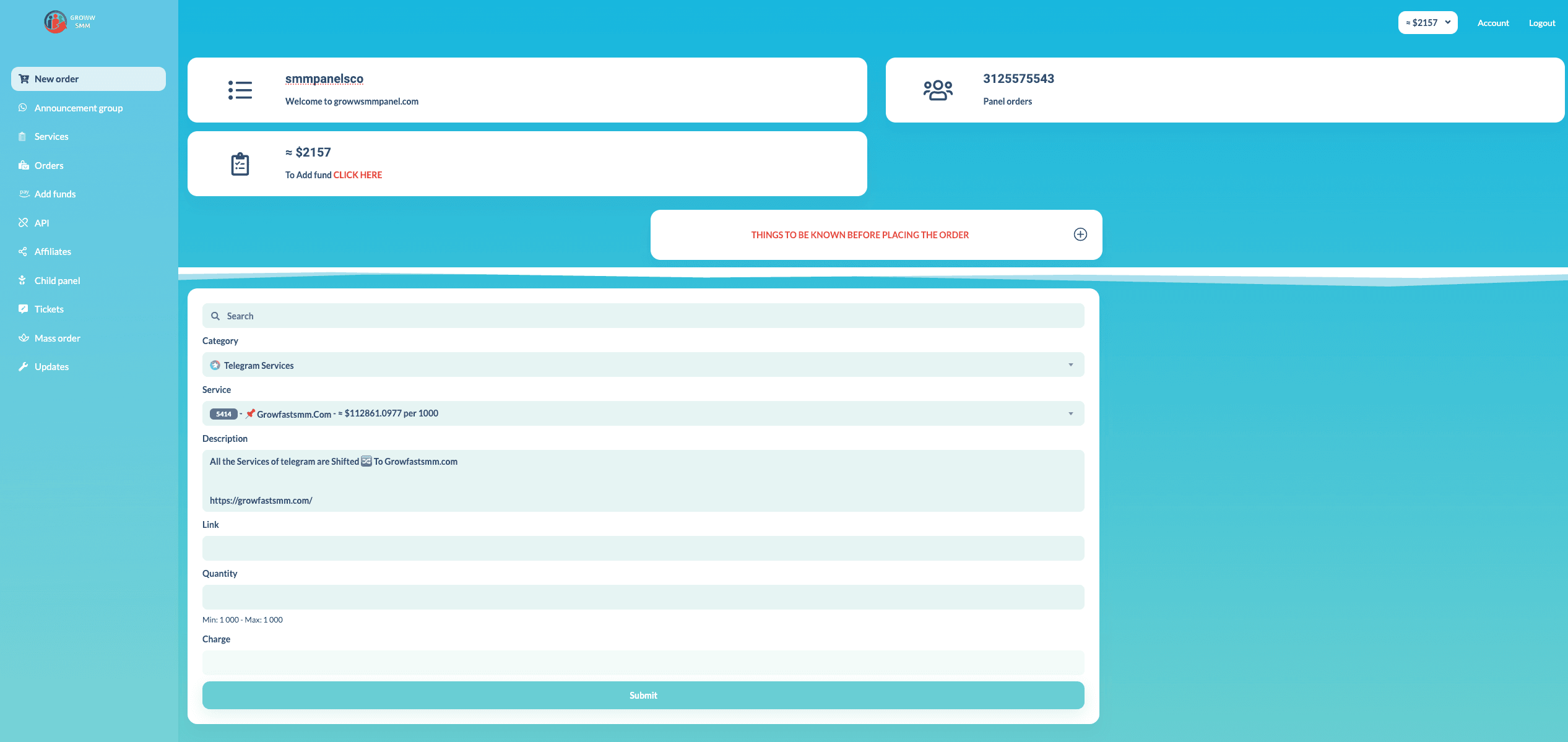Open the $2157 balance currency dropdown

[x=1427, y=23]
